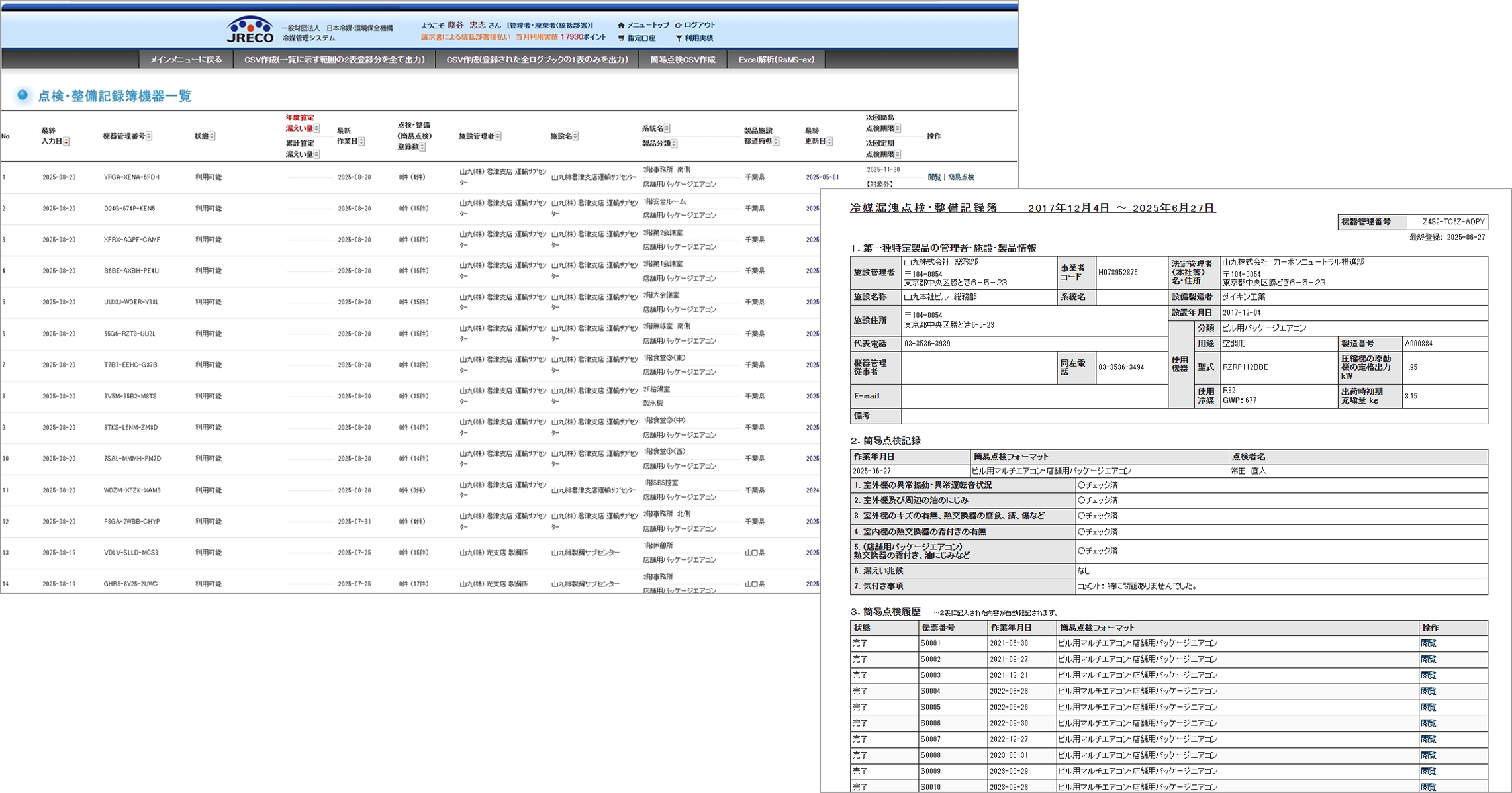Sort list by 機器管理番号 column icon

(149, 136)
